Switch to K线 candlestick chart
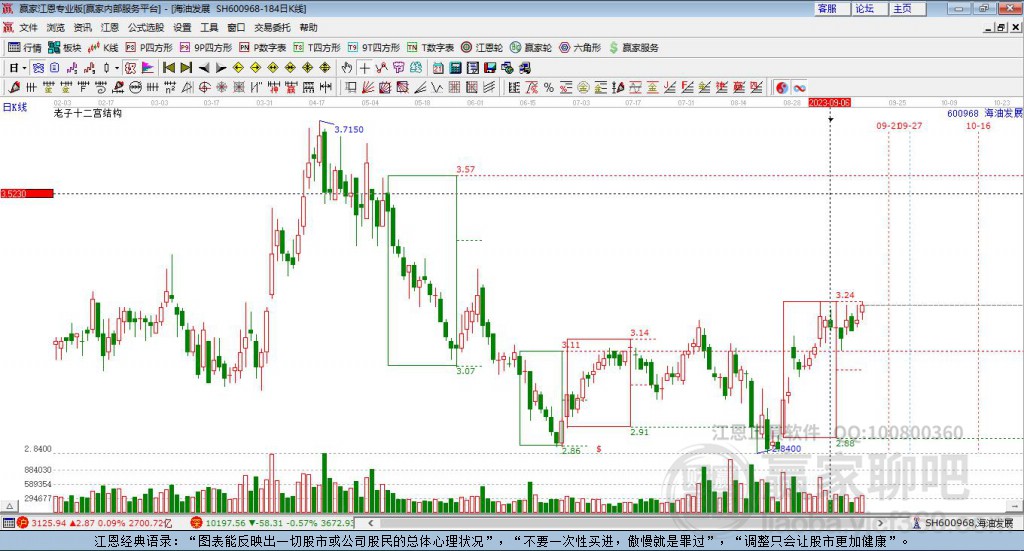Viewport: 1024px width, 551px height. click(103, 48)
